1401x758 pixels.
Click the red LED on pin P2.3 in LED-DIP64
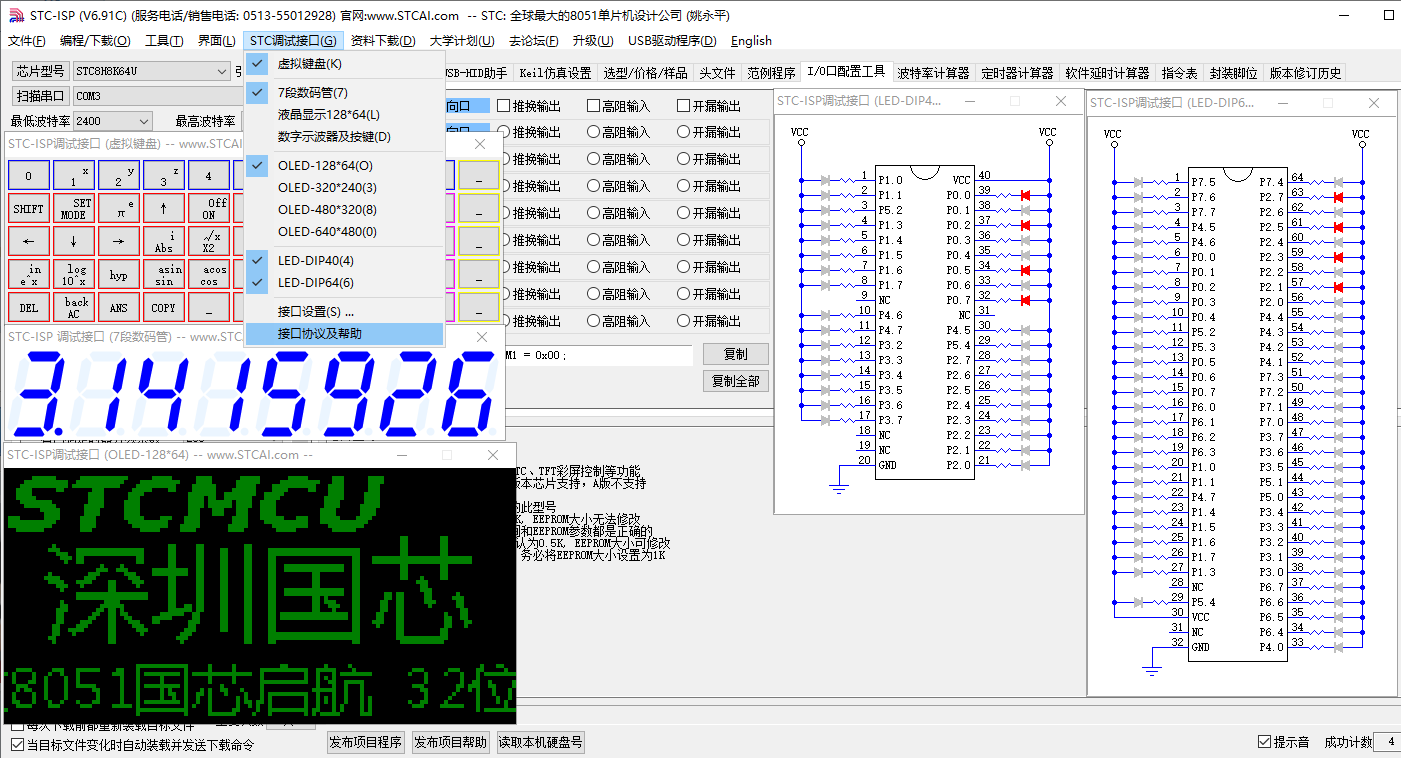1338,257
